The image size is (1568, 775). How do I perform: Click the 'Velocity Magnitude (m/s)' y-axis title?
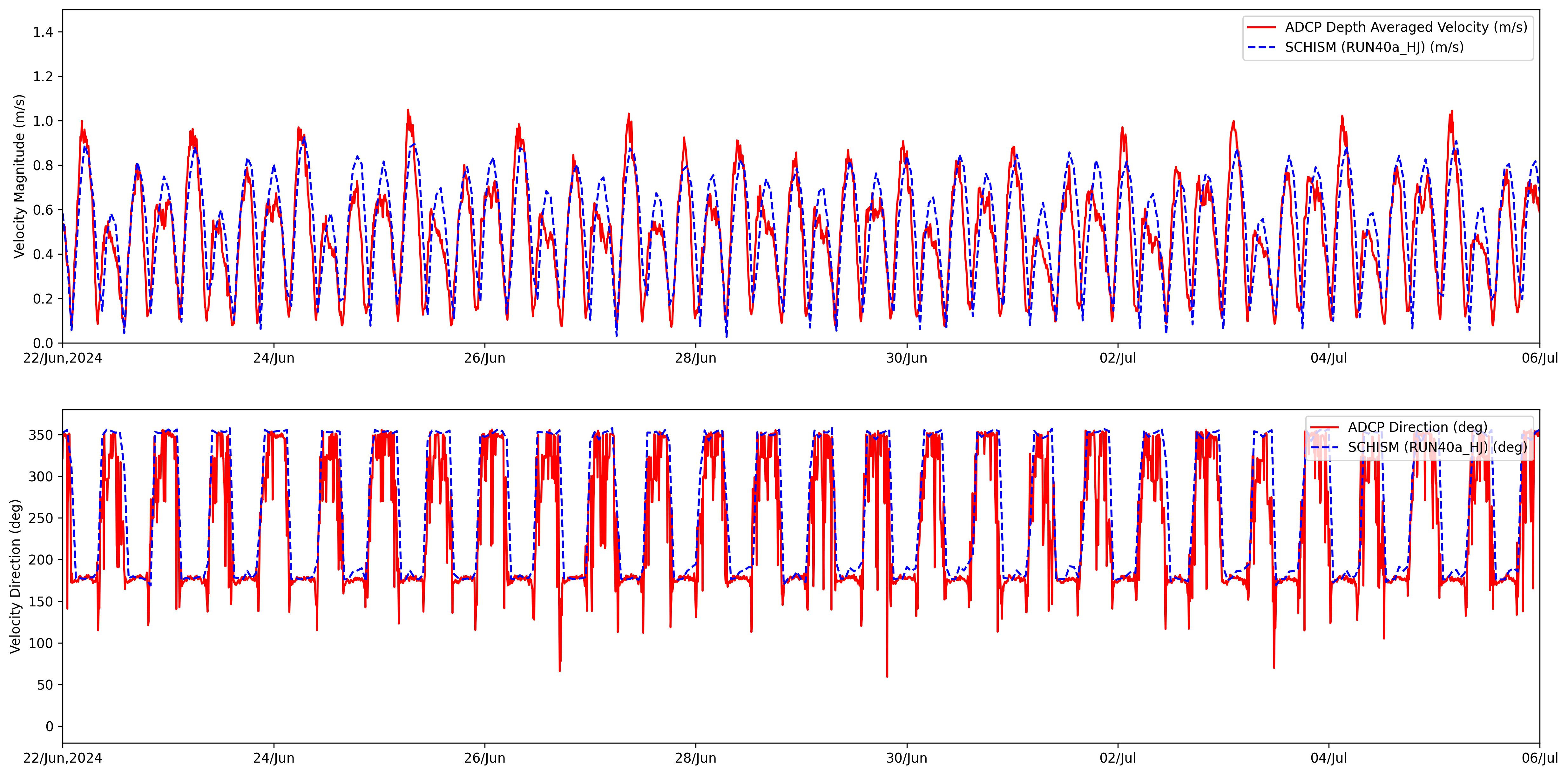click(19, 177)
